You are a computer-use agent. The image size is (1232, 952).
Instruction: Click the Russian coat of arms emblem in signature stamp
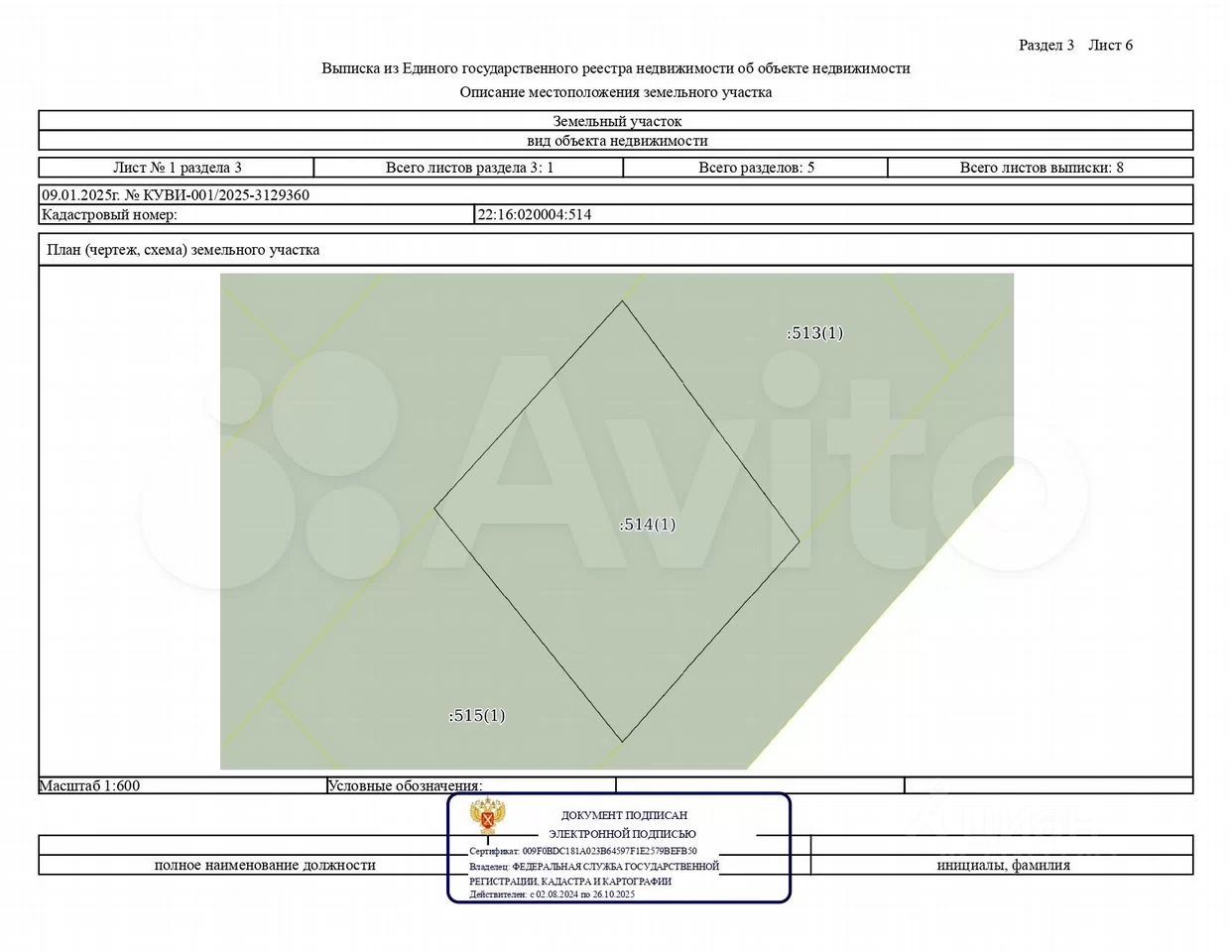[x=487, y=816]
